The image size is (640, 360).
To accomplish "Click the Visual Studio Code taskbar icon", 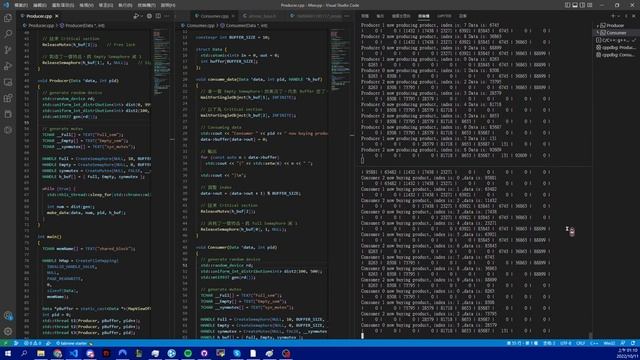I will (x=73, y=353).
